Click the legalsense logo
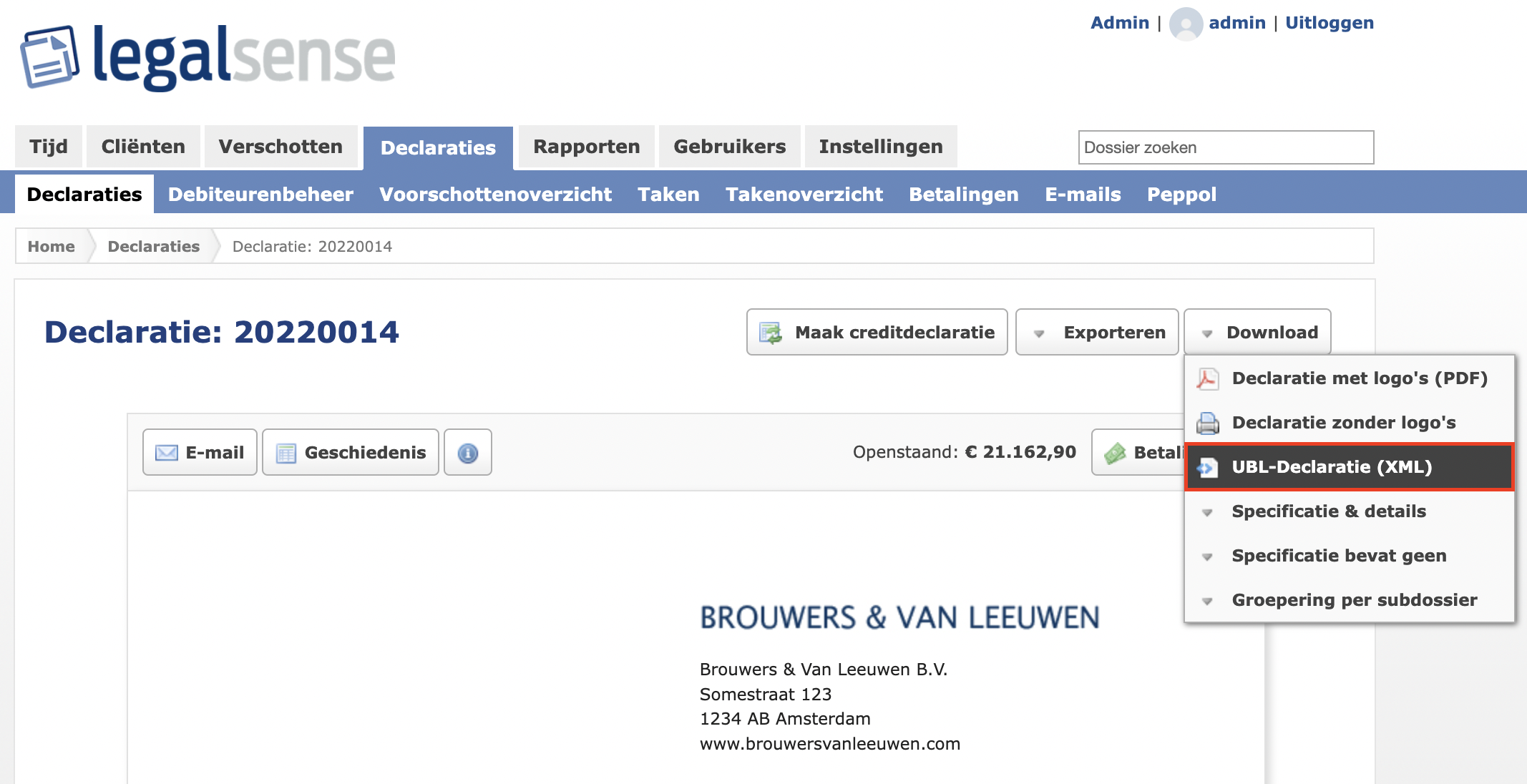The image size is (1527, 784). [208, 57]
